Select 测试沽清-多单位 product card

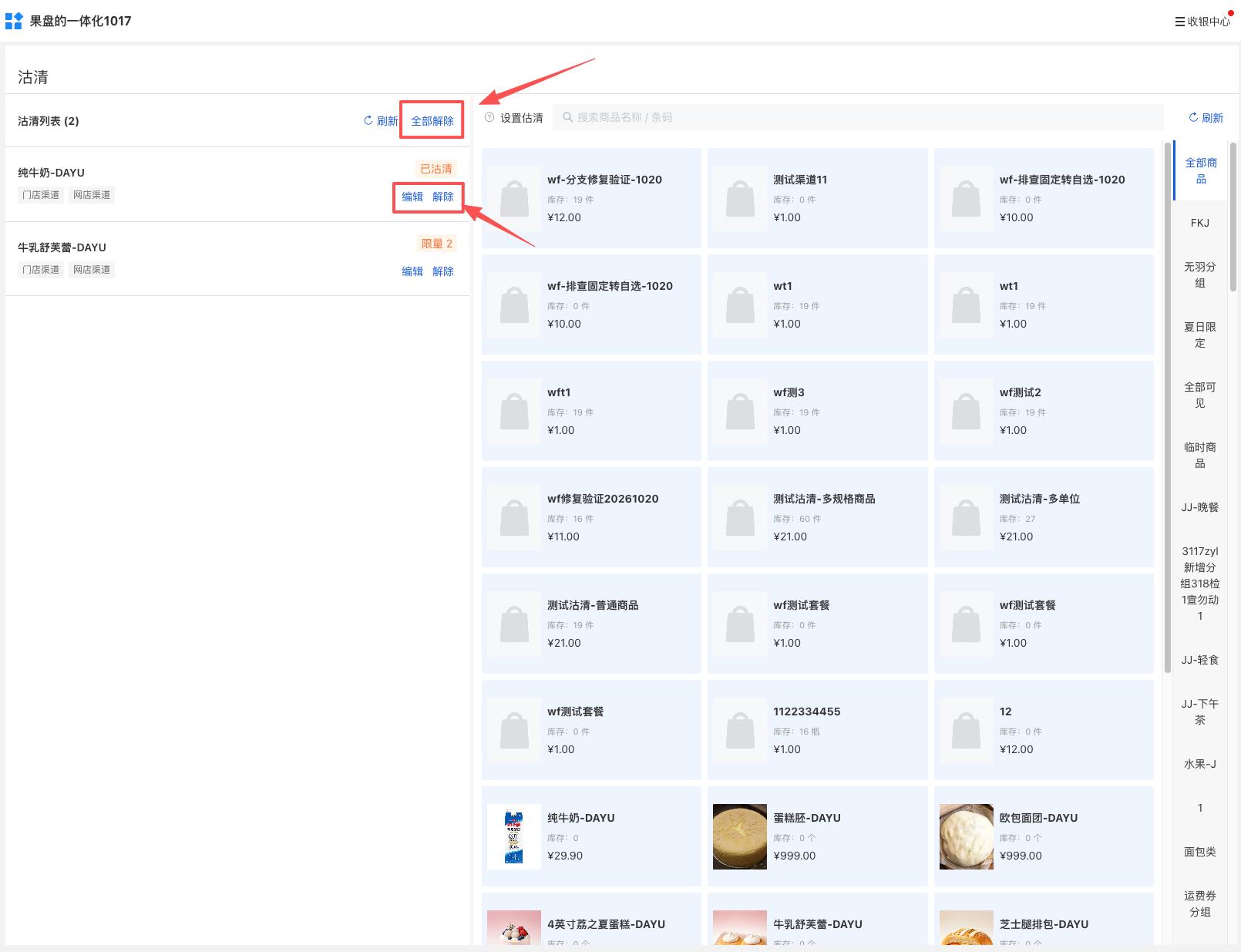pyautogui.click(x=1044, y=517)
